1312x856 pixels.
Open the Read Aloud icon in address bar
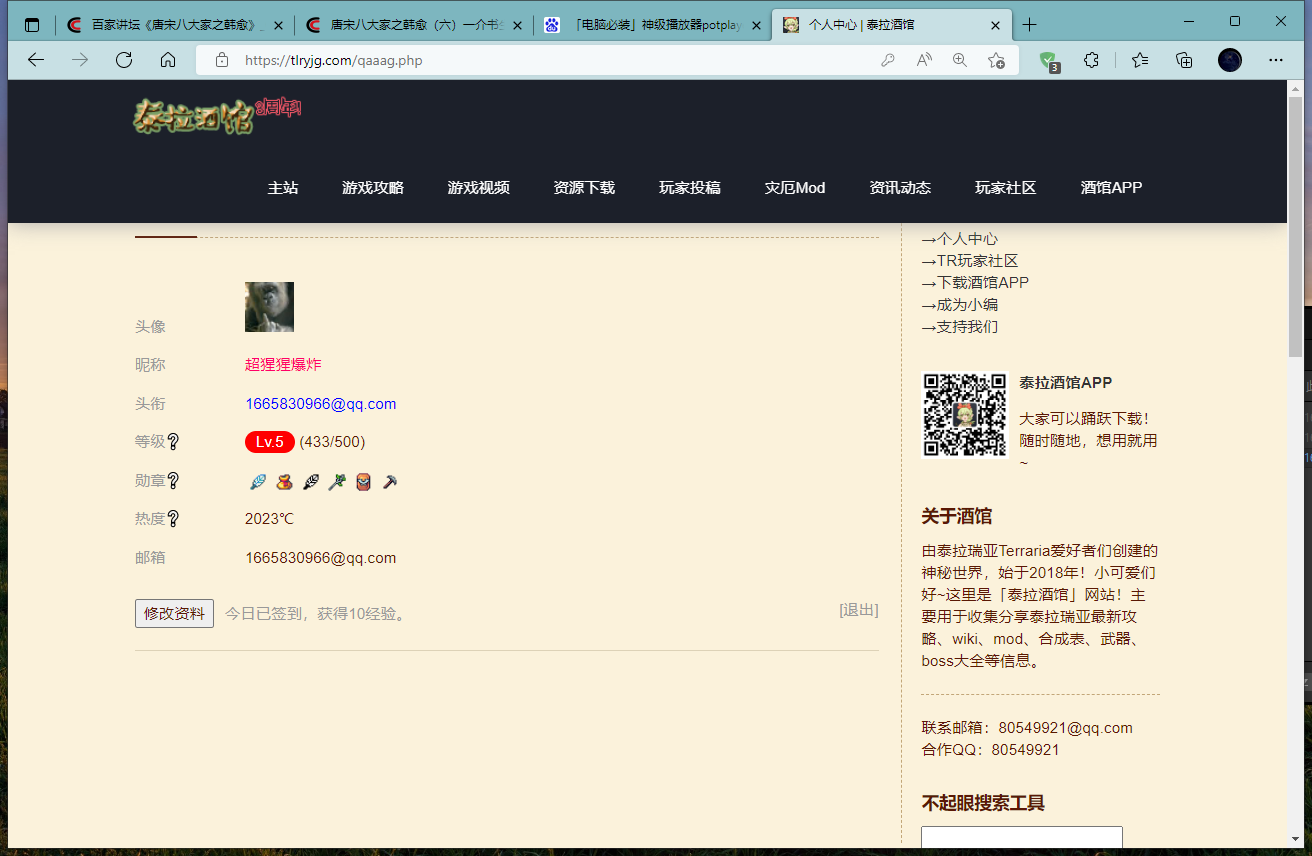924,60
